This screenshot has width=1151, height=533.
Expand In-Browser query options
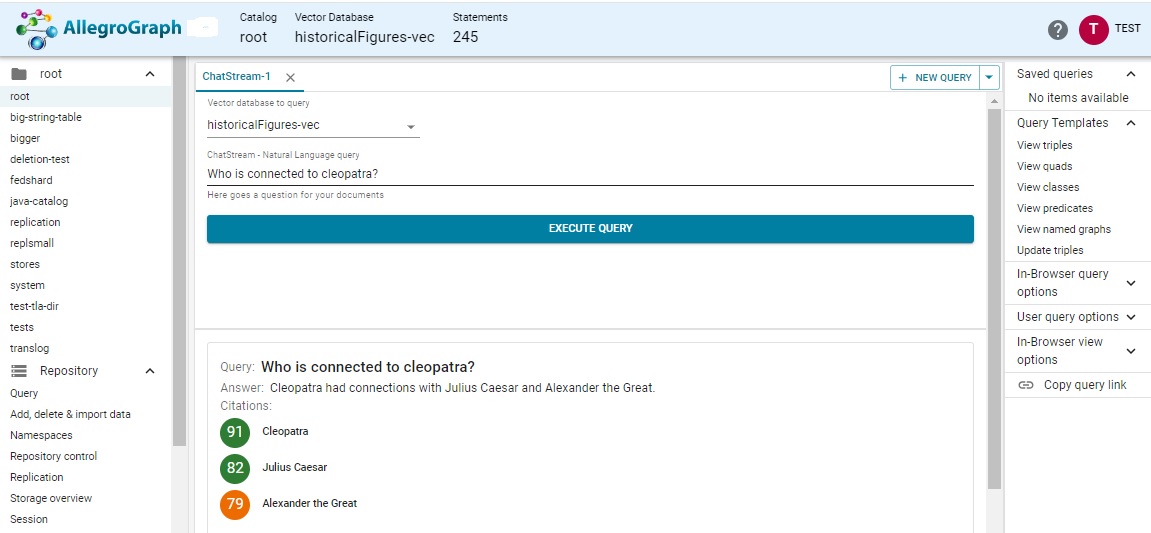1131,283
